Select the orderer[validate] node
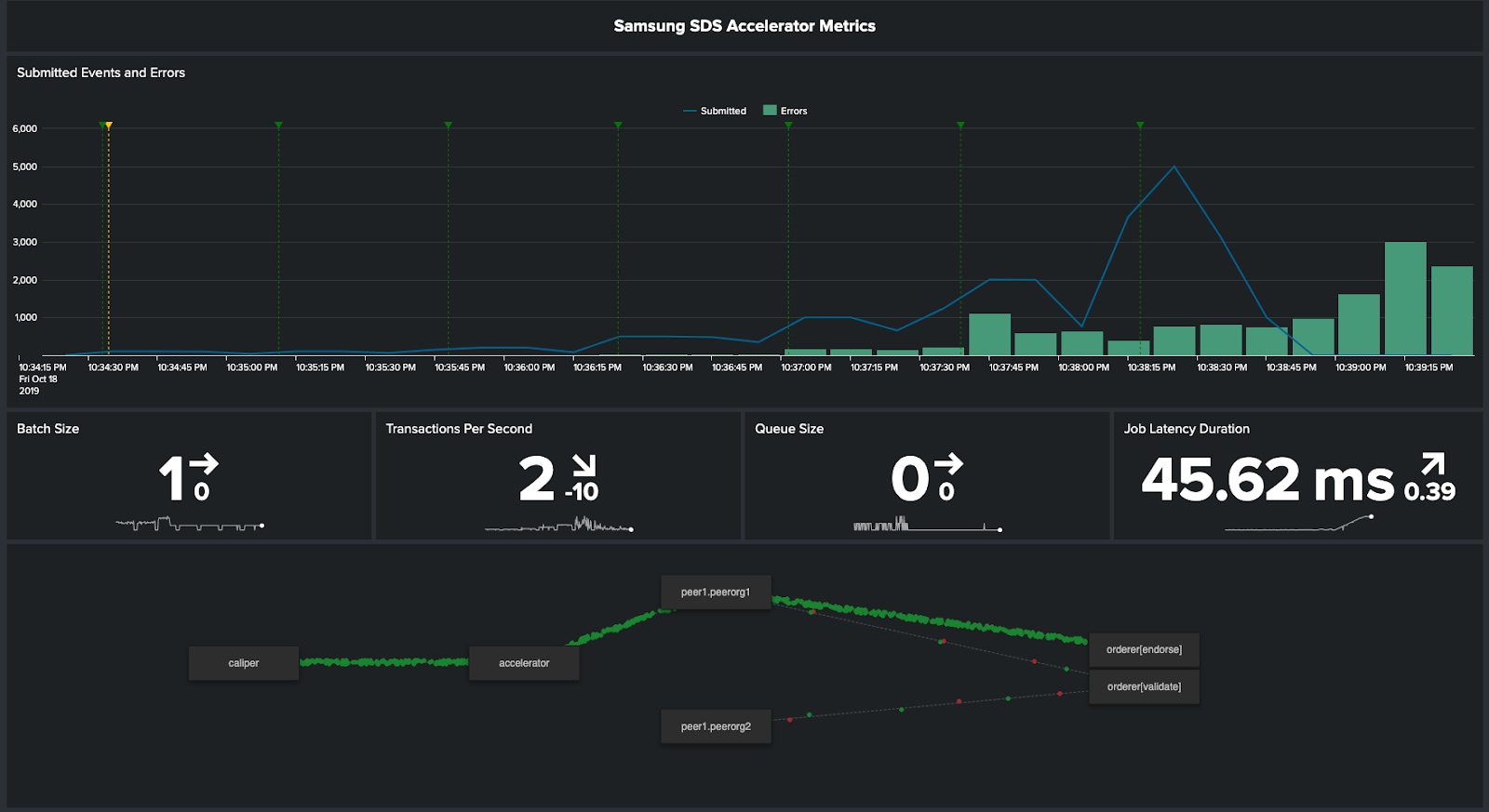 coord(1144,686)
